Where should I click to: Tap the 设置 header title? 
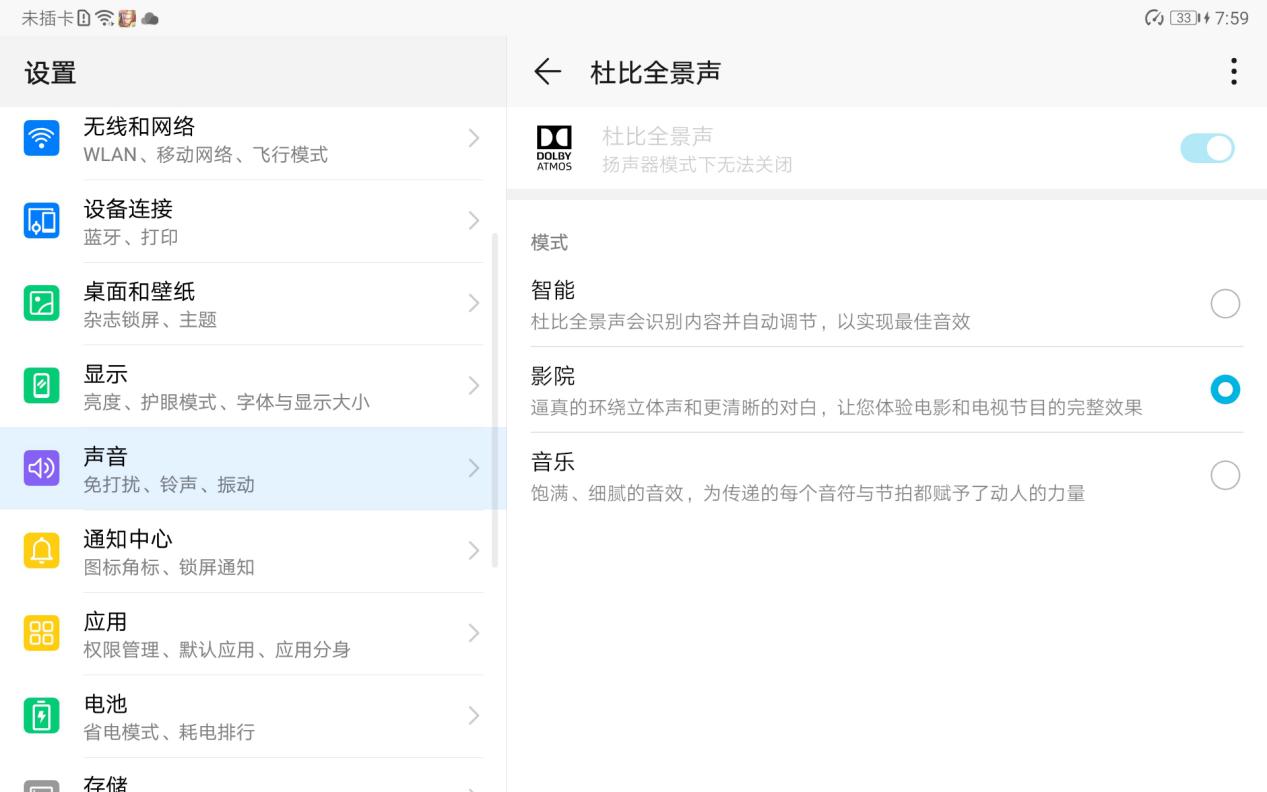click(x=50, y=73)
